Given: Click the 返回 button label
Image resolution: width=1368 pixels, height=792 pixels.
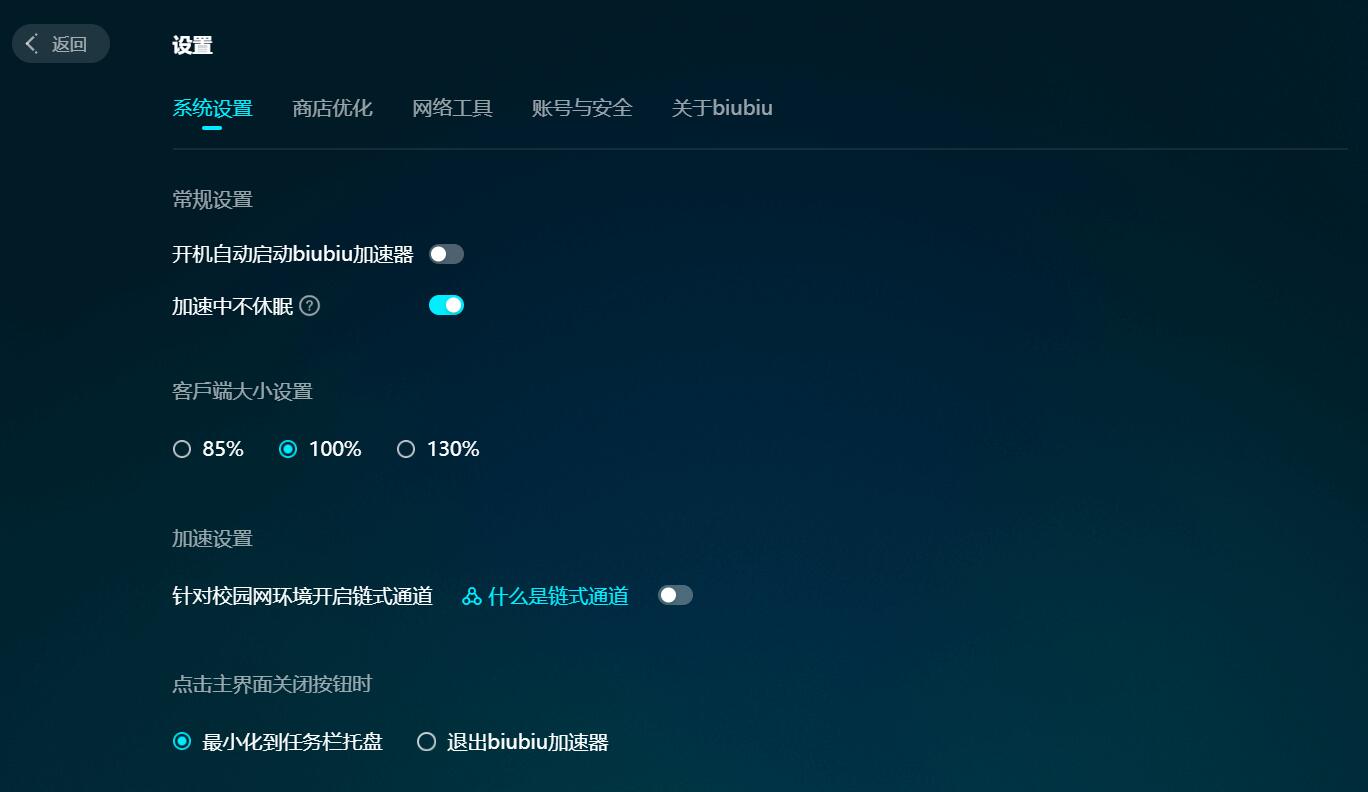Looking at the screenshot, I should [69, 44].
